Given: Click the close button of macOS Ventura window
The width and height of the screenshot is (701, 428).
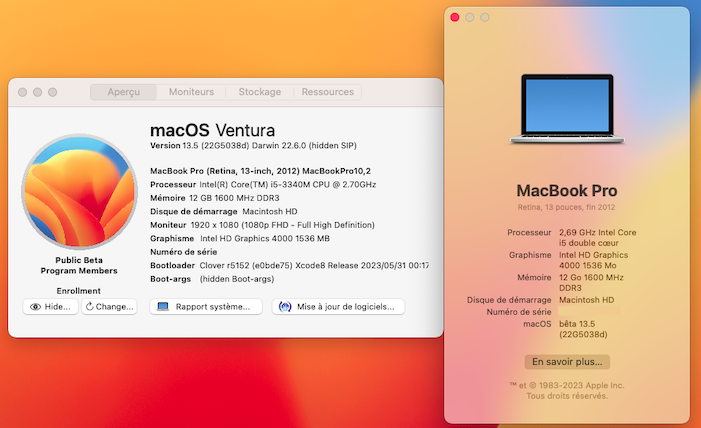Looking at the screenshot, I should 22,92.
